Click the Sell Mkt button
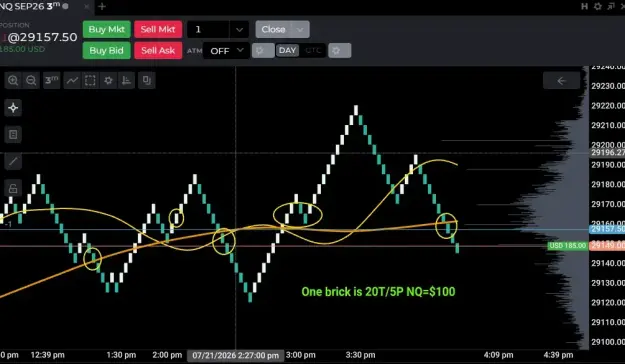Image resolution: width=625 pixels, height=364 pixels. [x=158, y=30]
